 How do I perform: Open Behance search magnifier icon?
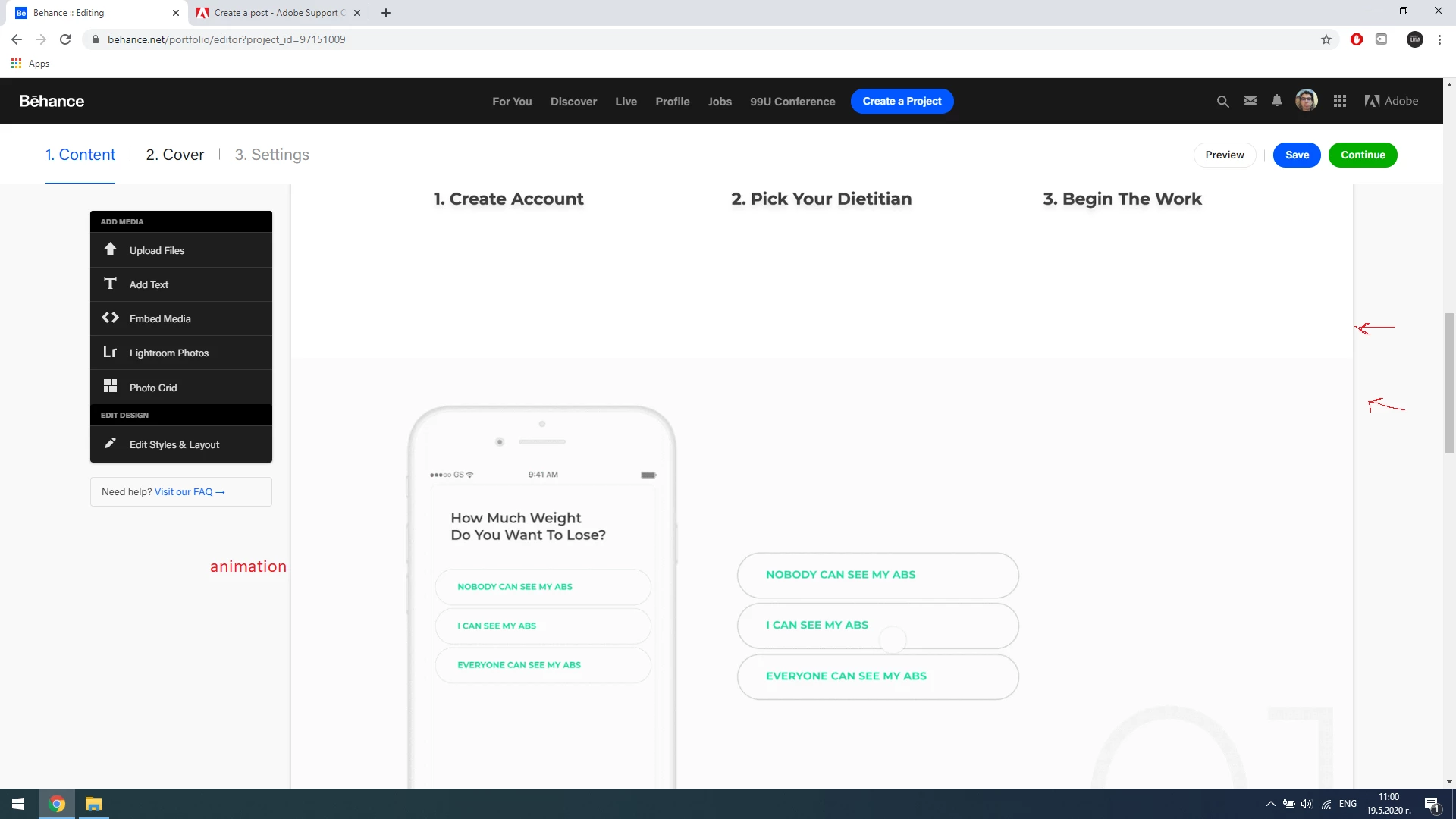coord(1222,101)
